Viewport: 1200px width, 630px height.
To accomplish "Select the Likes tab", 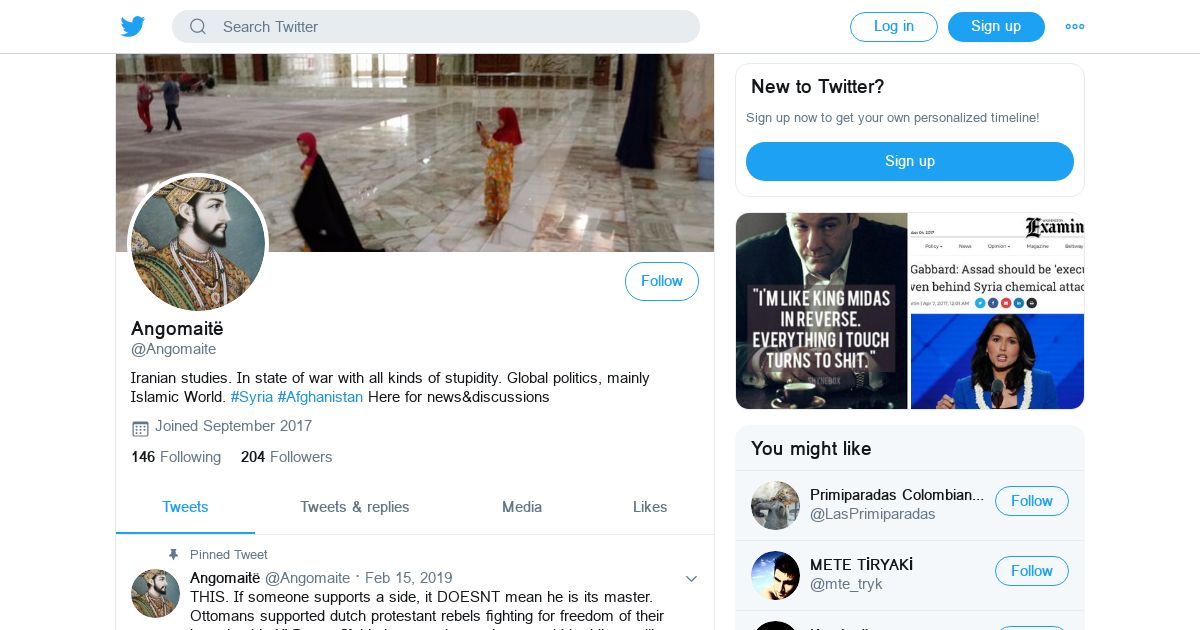I will pos(650,507).
